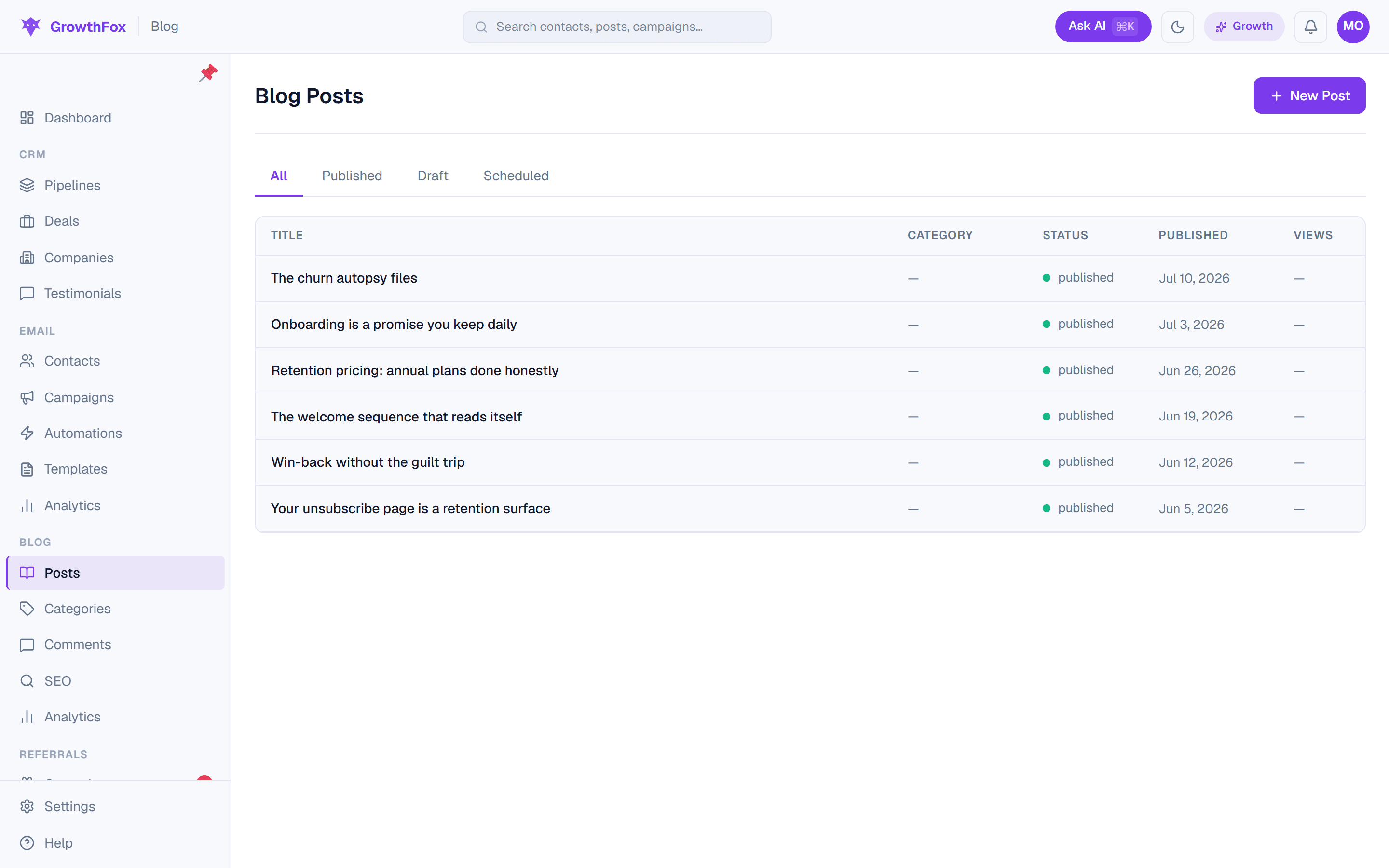Open 'Retention pricing: annual plans done honestly'

(414, 371)
